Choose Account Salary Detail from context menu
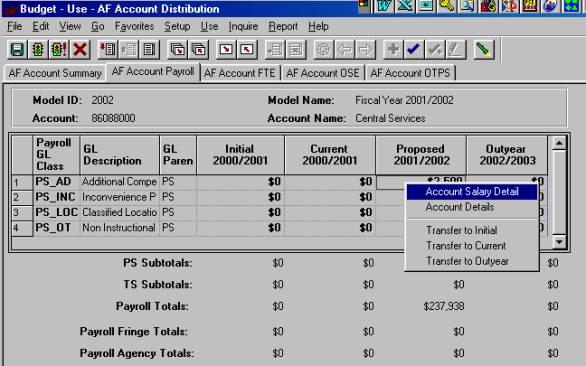The image size is (586, 366). click(x=472, y=192)
